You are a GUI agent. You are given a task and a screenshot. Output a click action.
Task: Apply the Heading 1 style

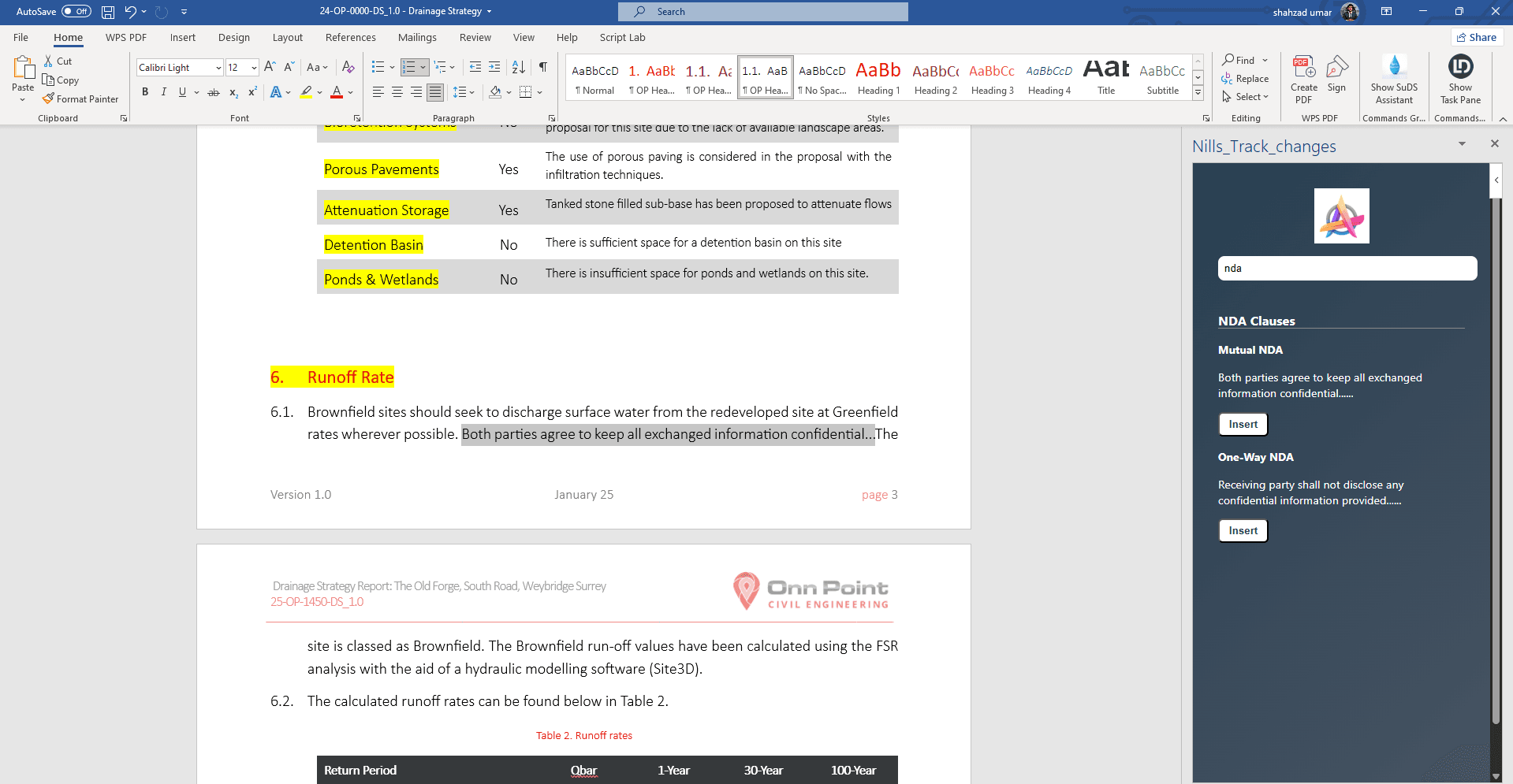(878, 77)
